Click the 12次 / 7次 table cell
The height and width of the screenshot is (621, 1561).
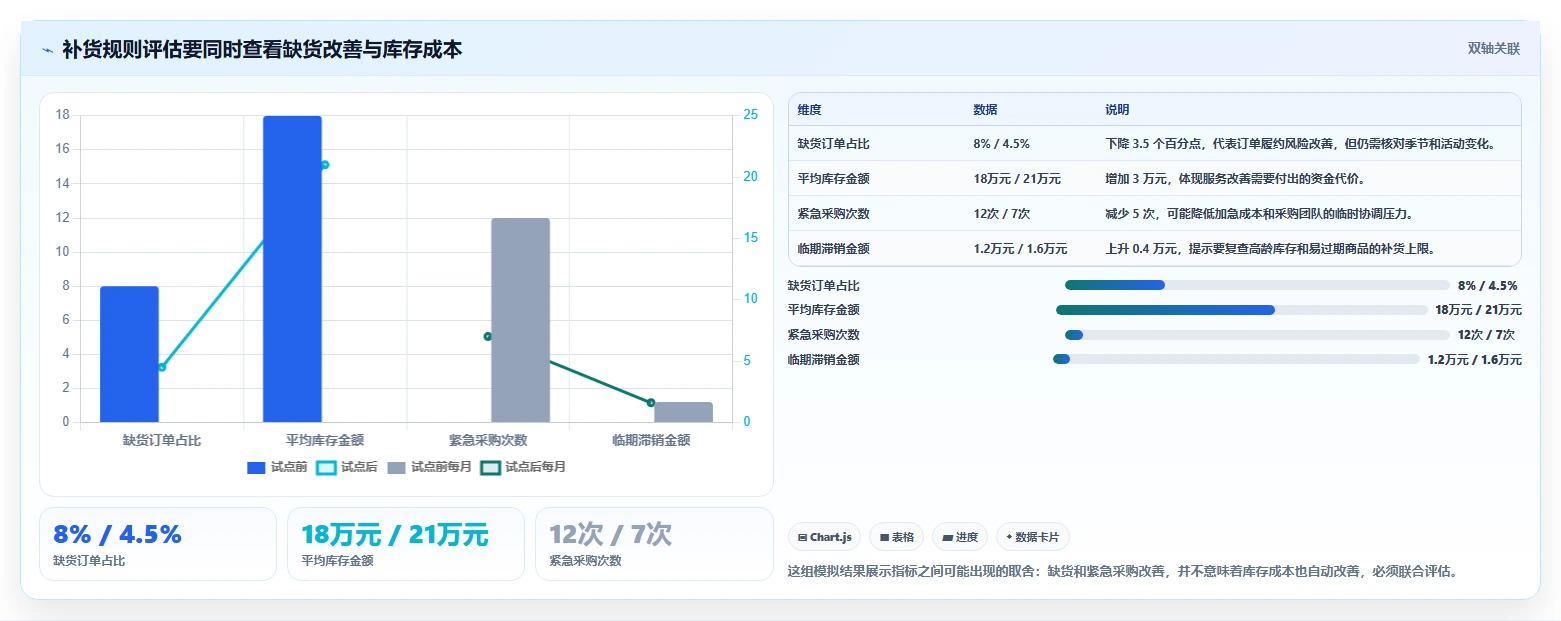(1002, 214)
